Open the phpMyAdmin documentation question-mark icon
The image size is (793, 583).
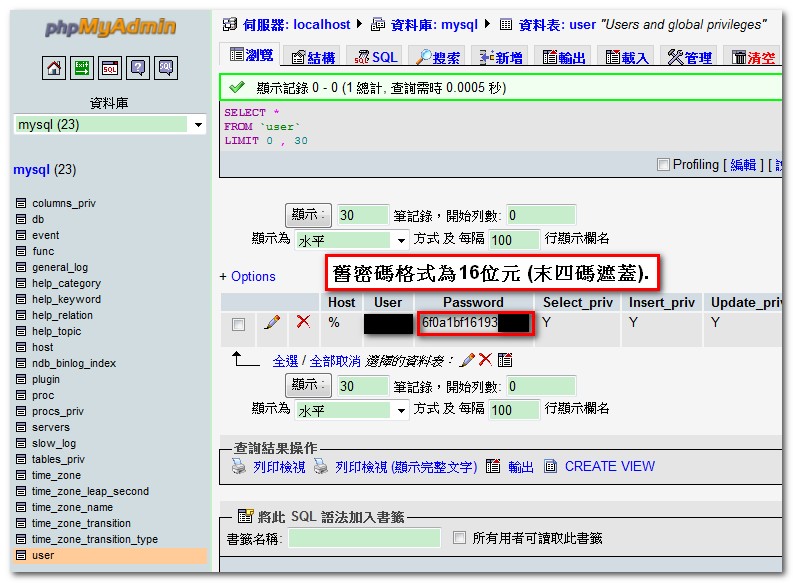pyautogui.click(x=138, y=68)
